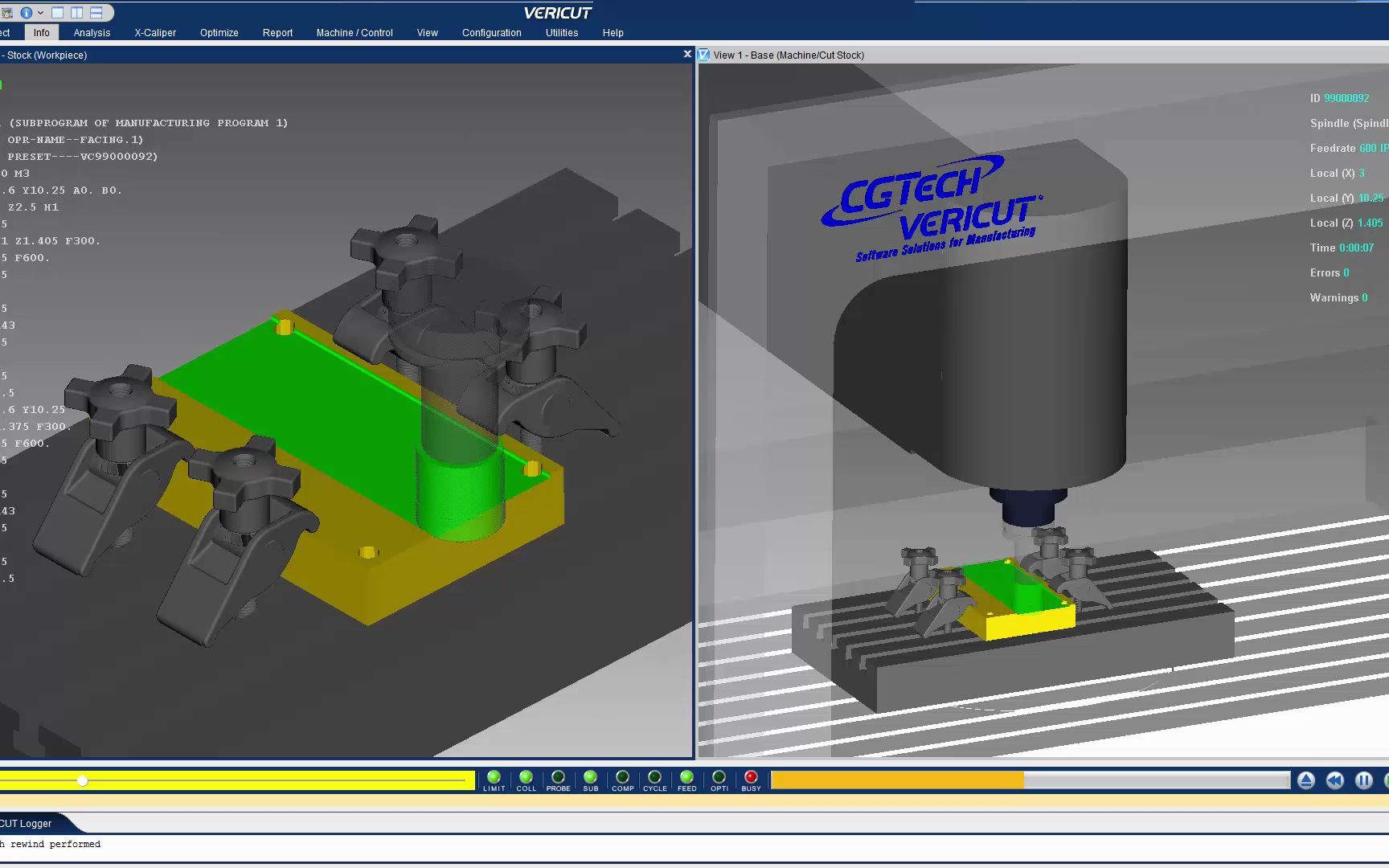Toggle the SUB status light
This screenshot has height=868, width=1389.
click(591, 780)
